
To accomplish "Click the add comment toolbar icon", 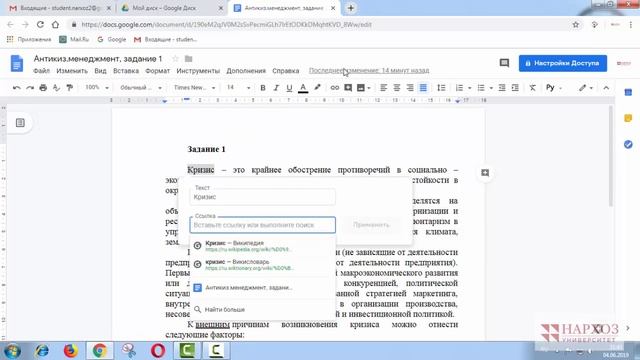I will tap(348, 88).
